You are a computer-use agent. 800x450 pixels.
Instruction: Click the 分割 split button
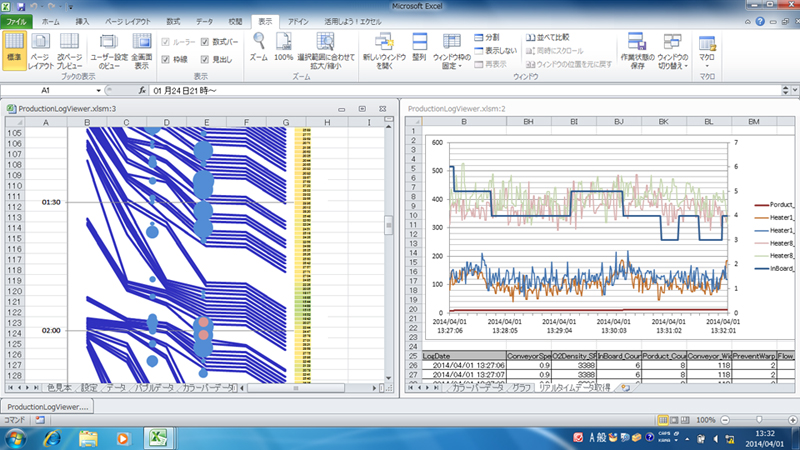(x=486, y=36)
